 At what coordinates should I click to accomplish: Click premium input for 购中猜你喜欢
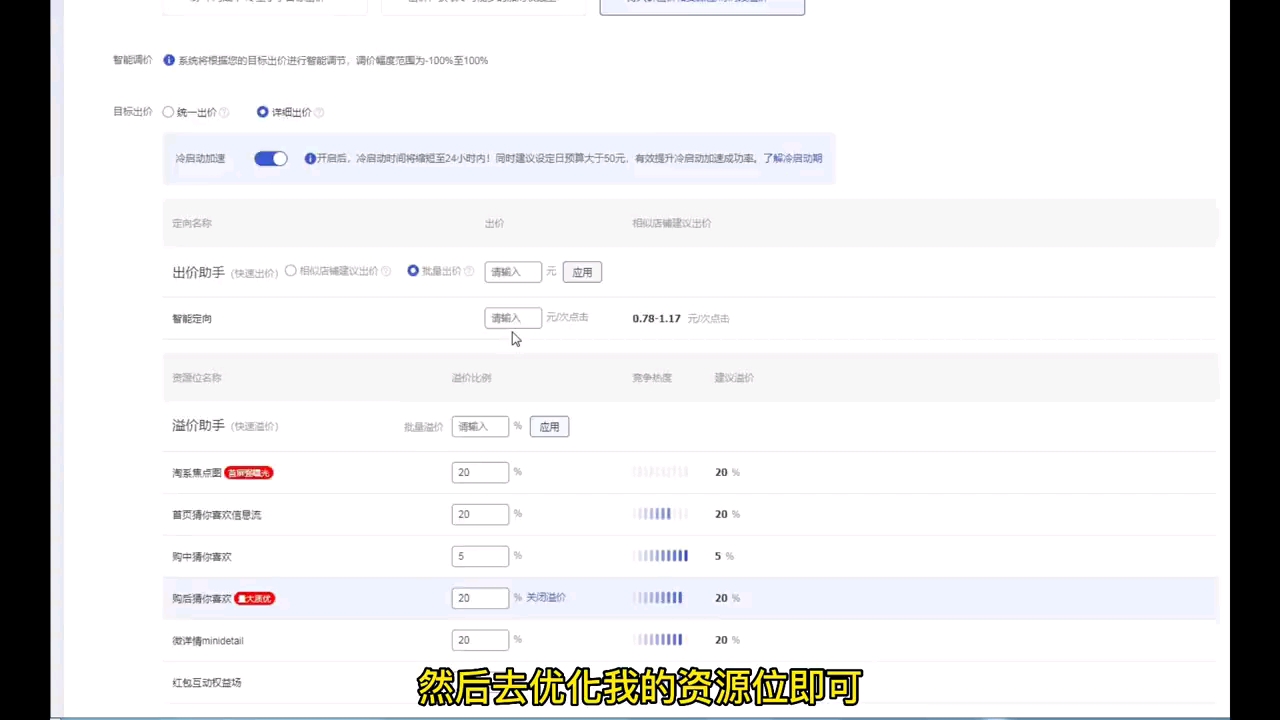[x=480, y=556]
